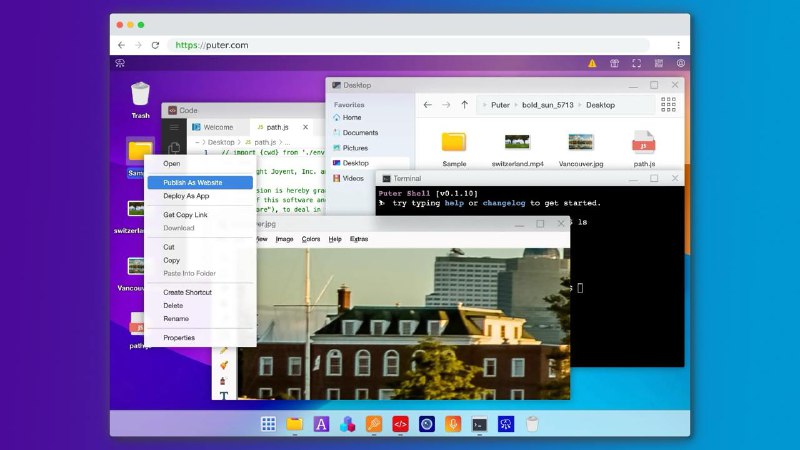Switch file view layout using the grid icon
Viewport: 800px width, 450px height.
[x=668, y=104]
